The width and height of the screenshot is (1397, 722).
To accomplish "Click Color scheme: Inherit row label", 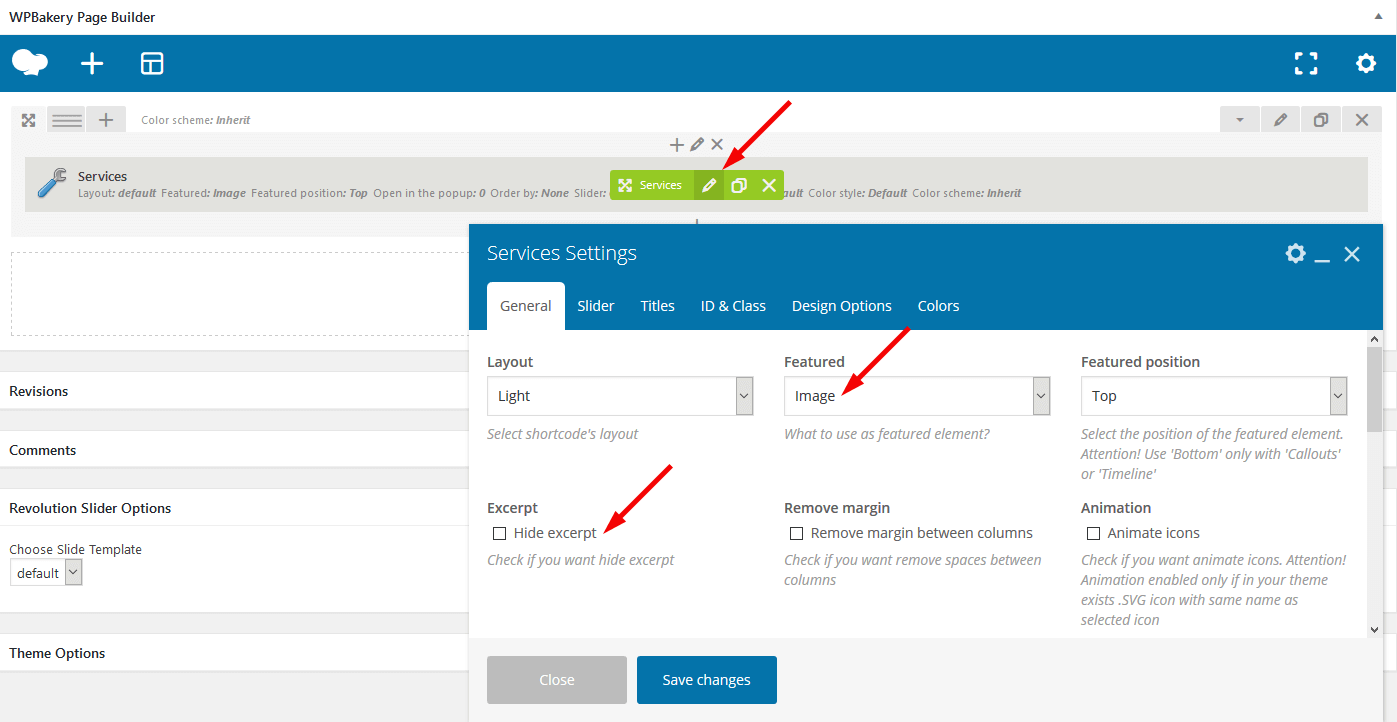I will click(196, 120).
